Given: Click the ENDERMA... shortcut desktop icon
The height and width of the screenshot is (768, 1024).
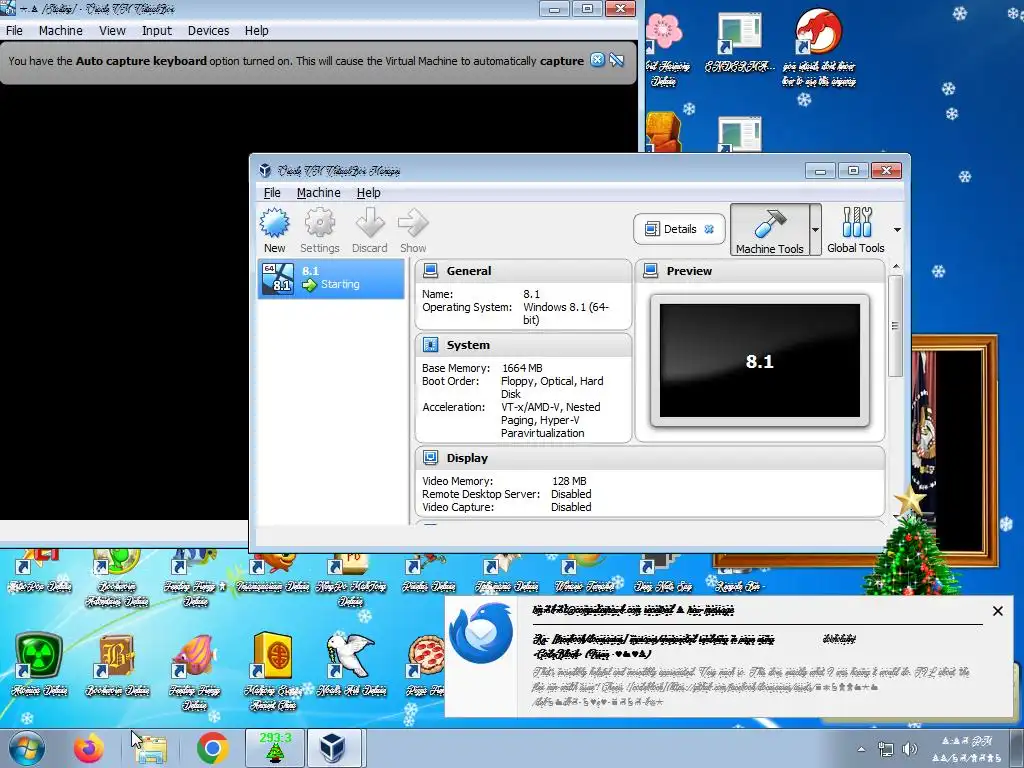Looking at the screenshot, I should point(739,33).
